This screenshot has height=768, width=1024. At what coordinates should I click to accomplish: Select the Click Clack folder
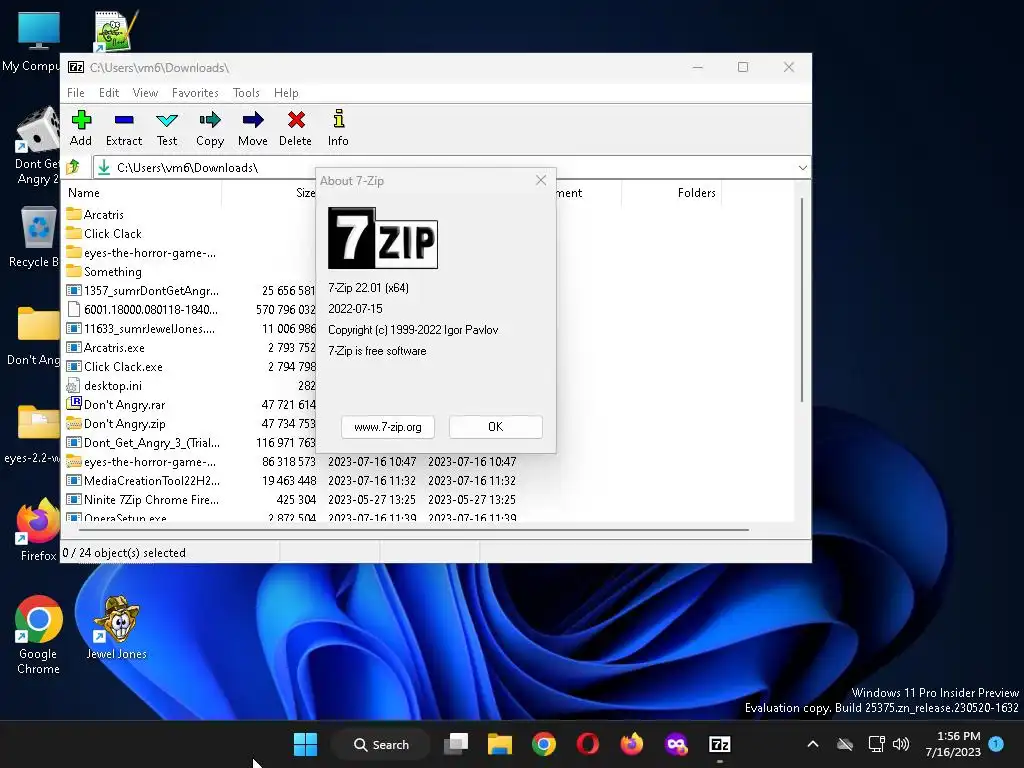click(112, 233)
